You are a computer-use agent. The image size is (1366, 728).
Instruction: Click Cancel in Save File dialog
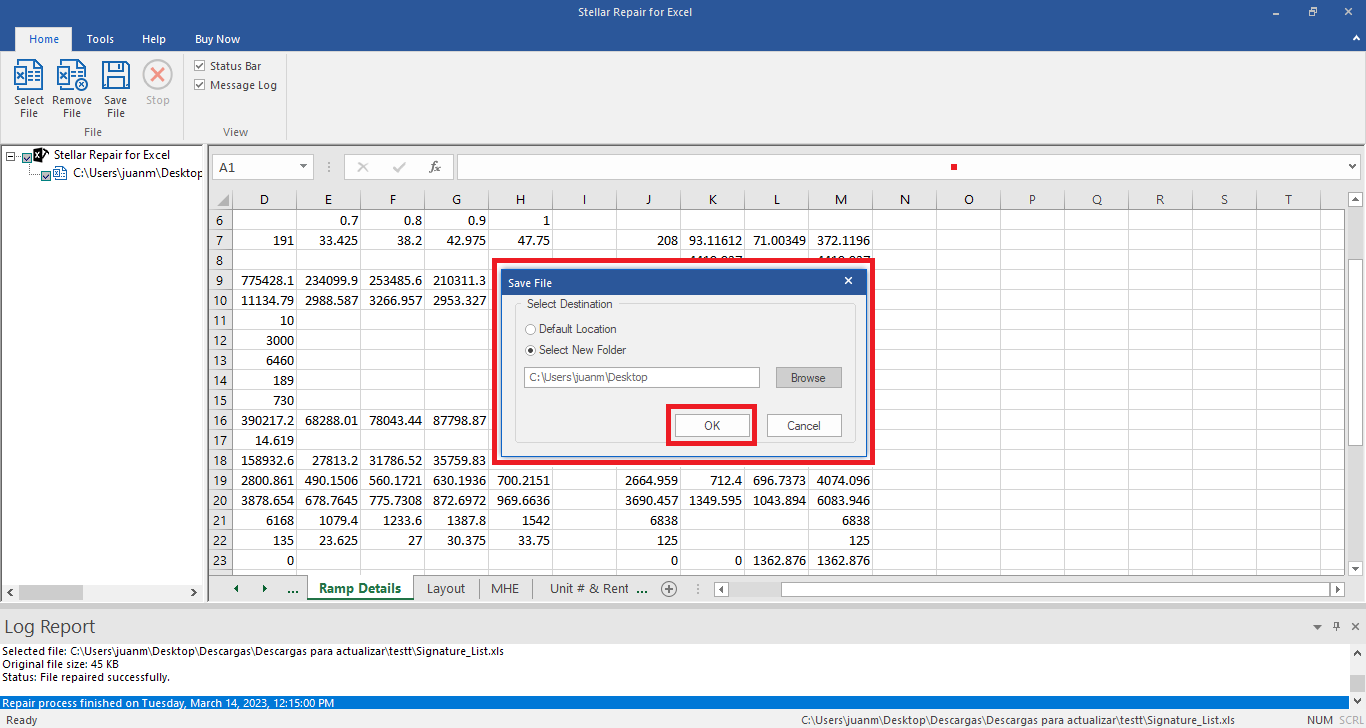(804, 425)
